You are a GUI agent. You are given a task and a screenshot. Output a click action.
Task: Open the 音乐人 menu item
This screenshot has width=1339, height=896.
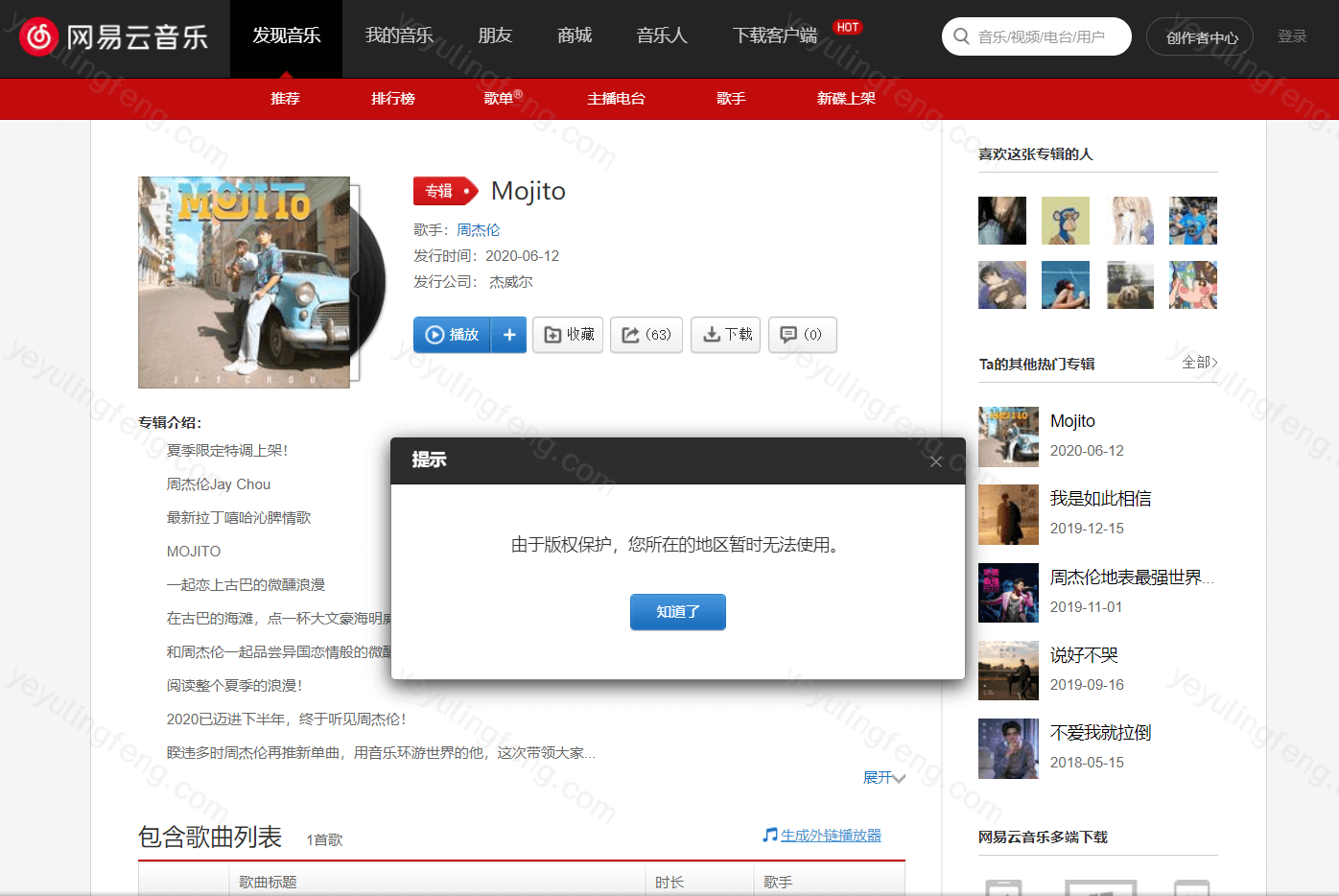point(662,35)
